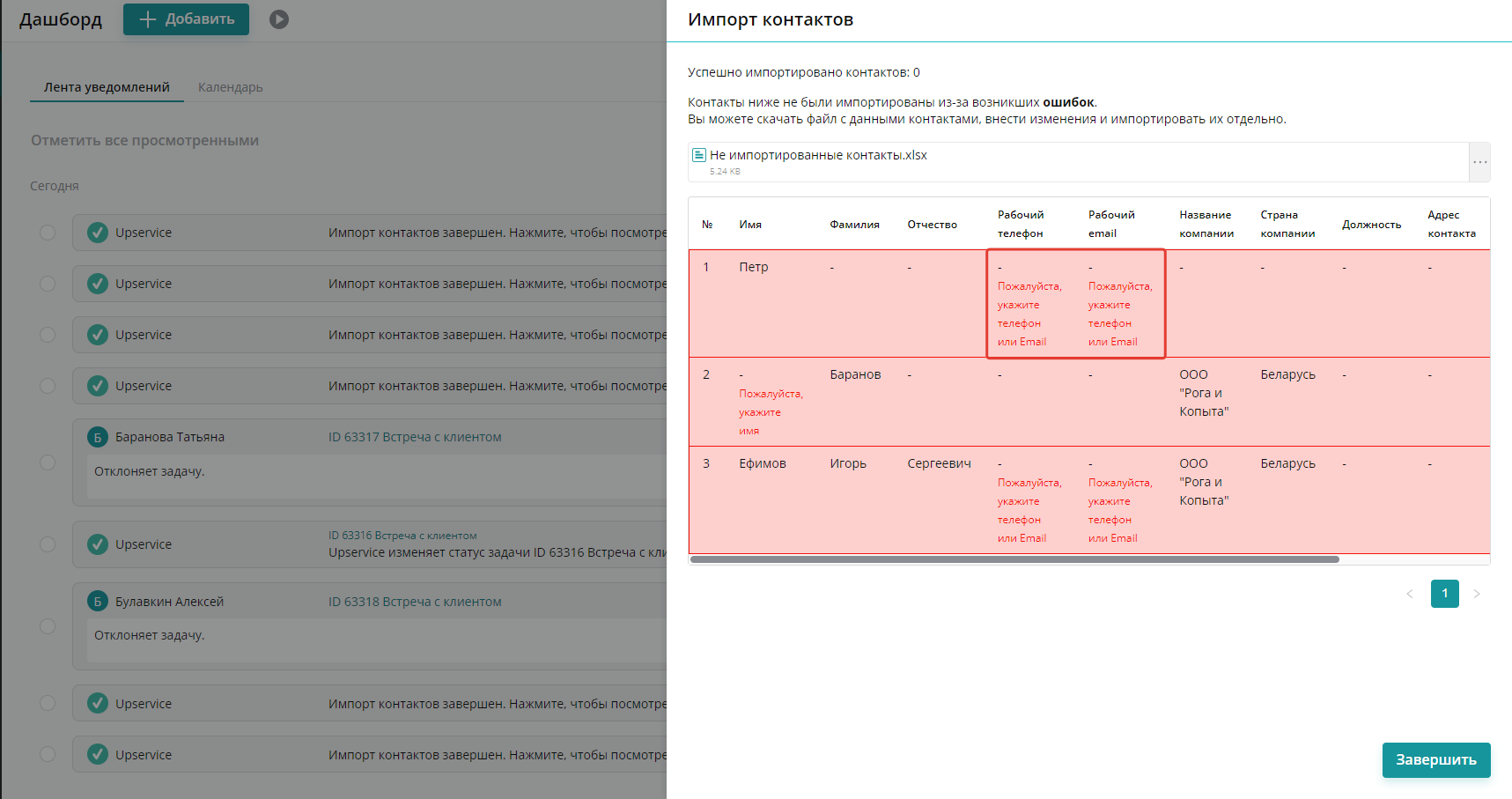
Task: Go to the previous page arrow
Action: pyautogui.click(x=1410, y=594)
